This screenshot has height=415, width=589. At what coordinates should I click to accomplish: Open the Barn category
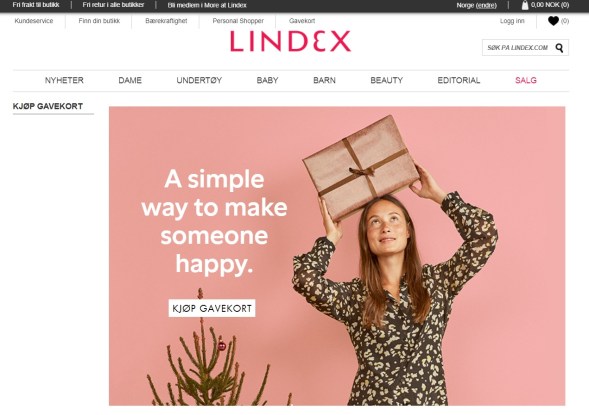tap(325, 80)
